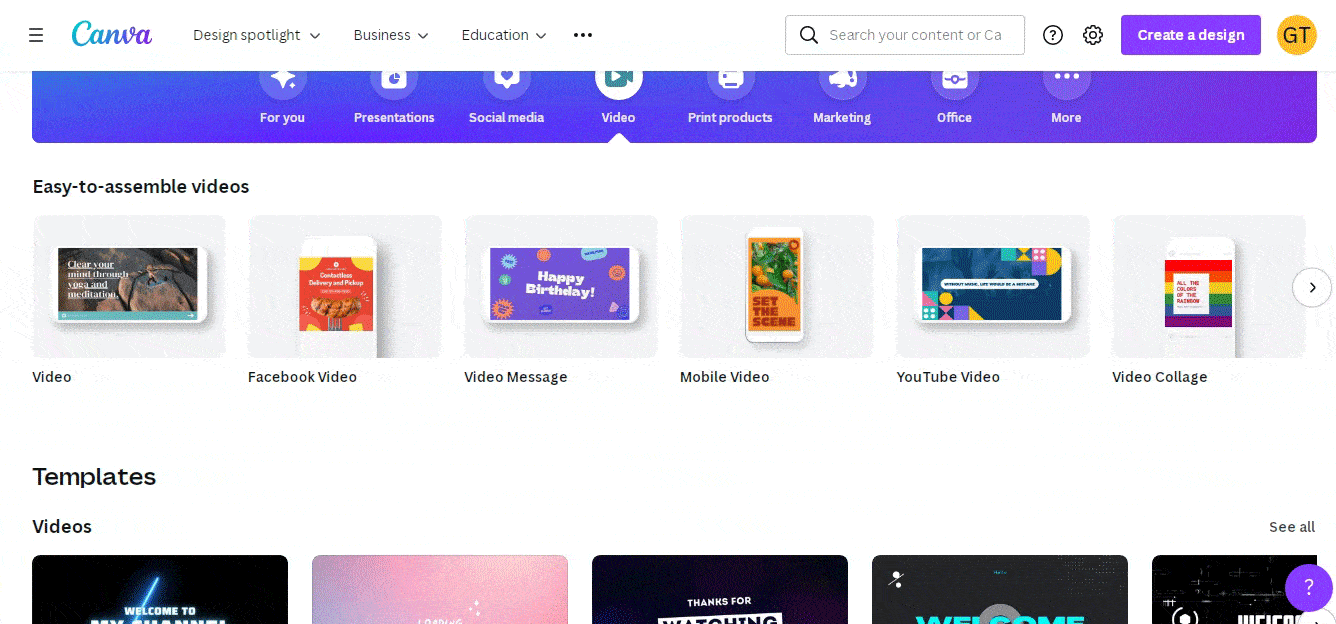Click the Templates heading

point(94,476)
